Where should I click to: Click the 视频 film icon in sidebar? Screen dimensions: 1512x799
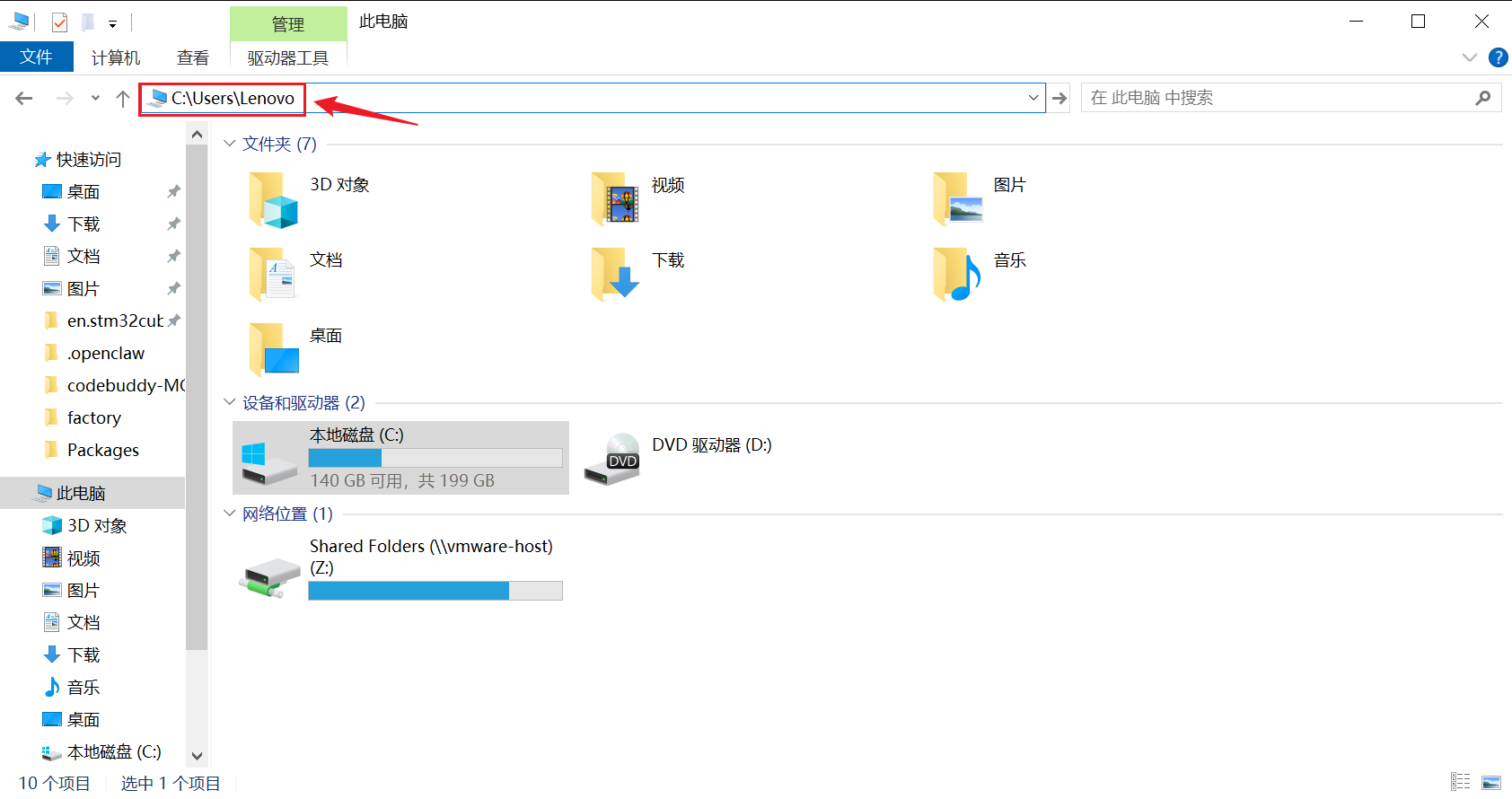click(x=52, y=558)
